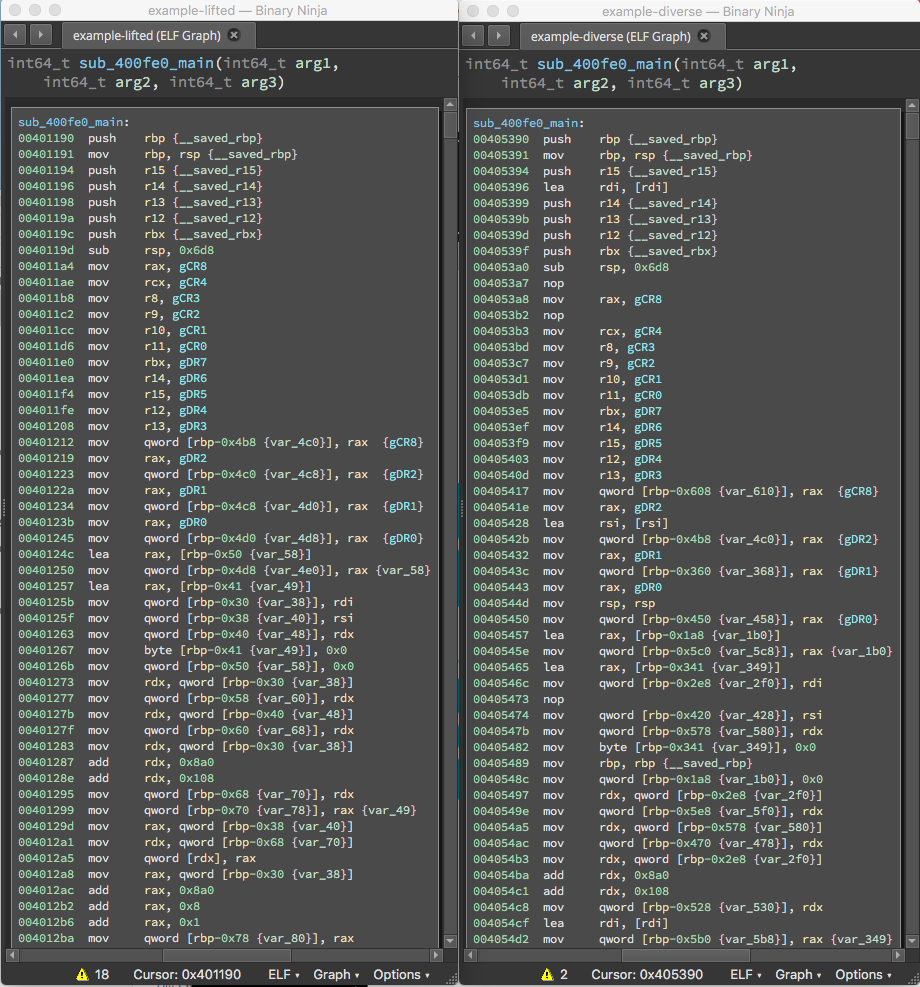Open Graph view dropdown in left window

pyautogui.click(x=336, y=974)
